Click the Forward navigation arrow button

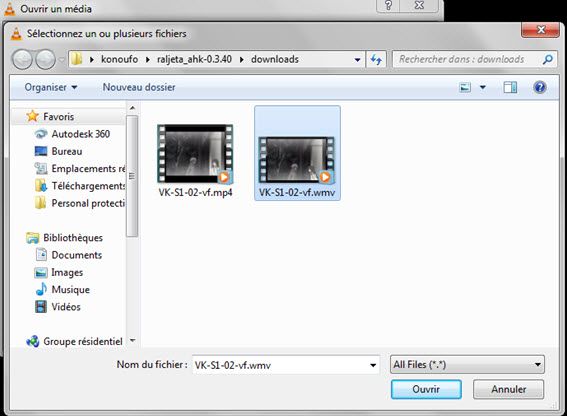coord(45,59)
